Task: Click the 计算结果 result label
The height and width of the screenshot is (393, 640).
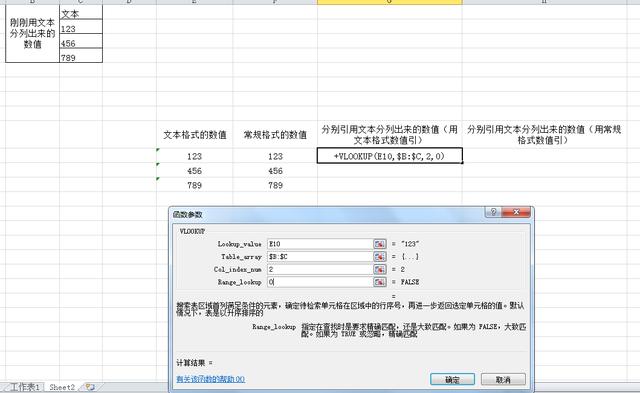Action: point(194,363)
